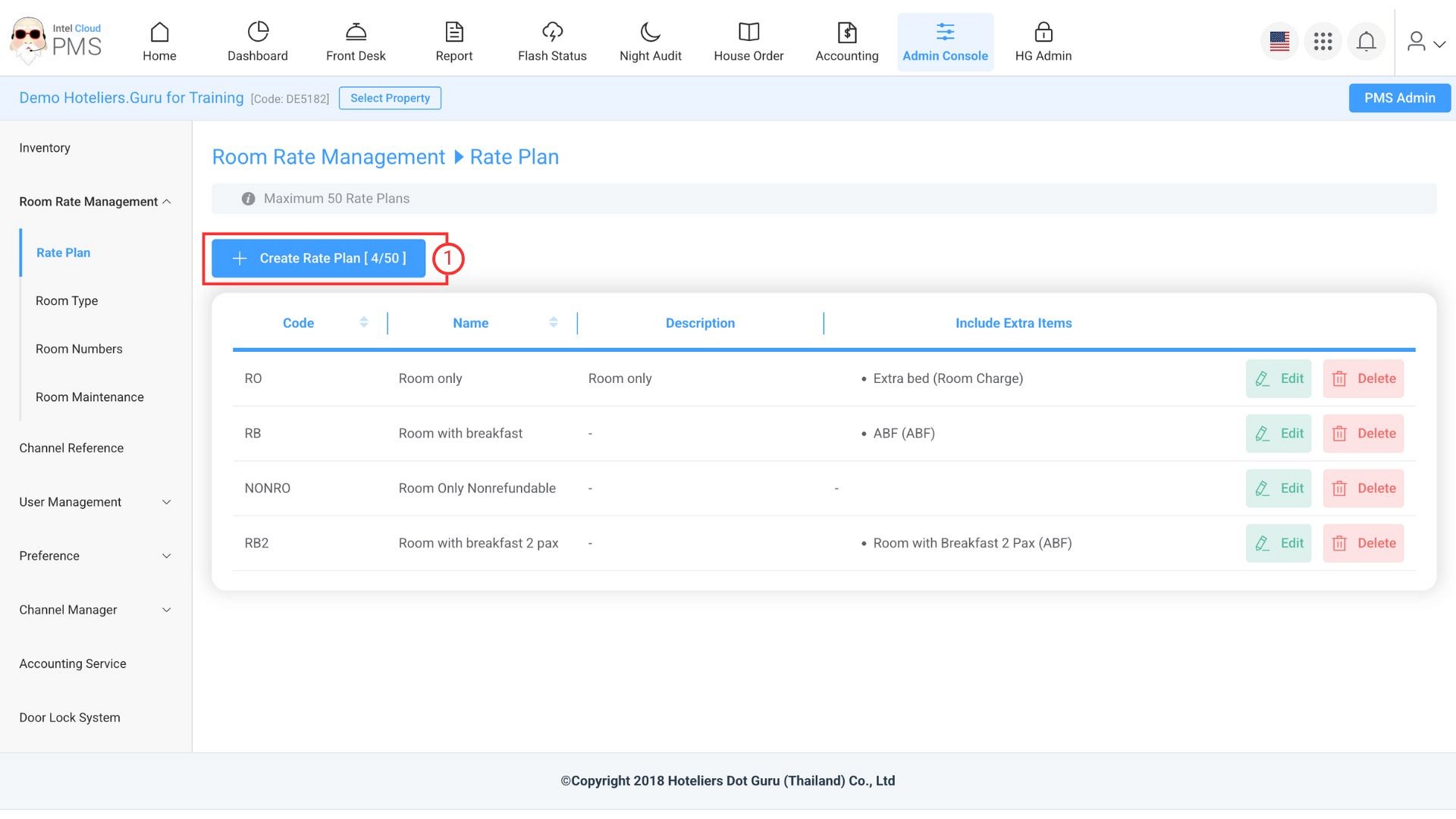The image size is (1456, 819).
Task: Open the apps grid icon
Action: pos(1323,41)
